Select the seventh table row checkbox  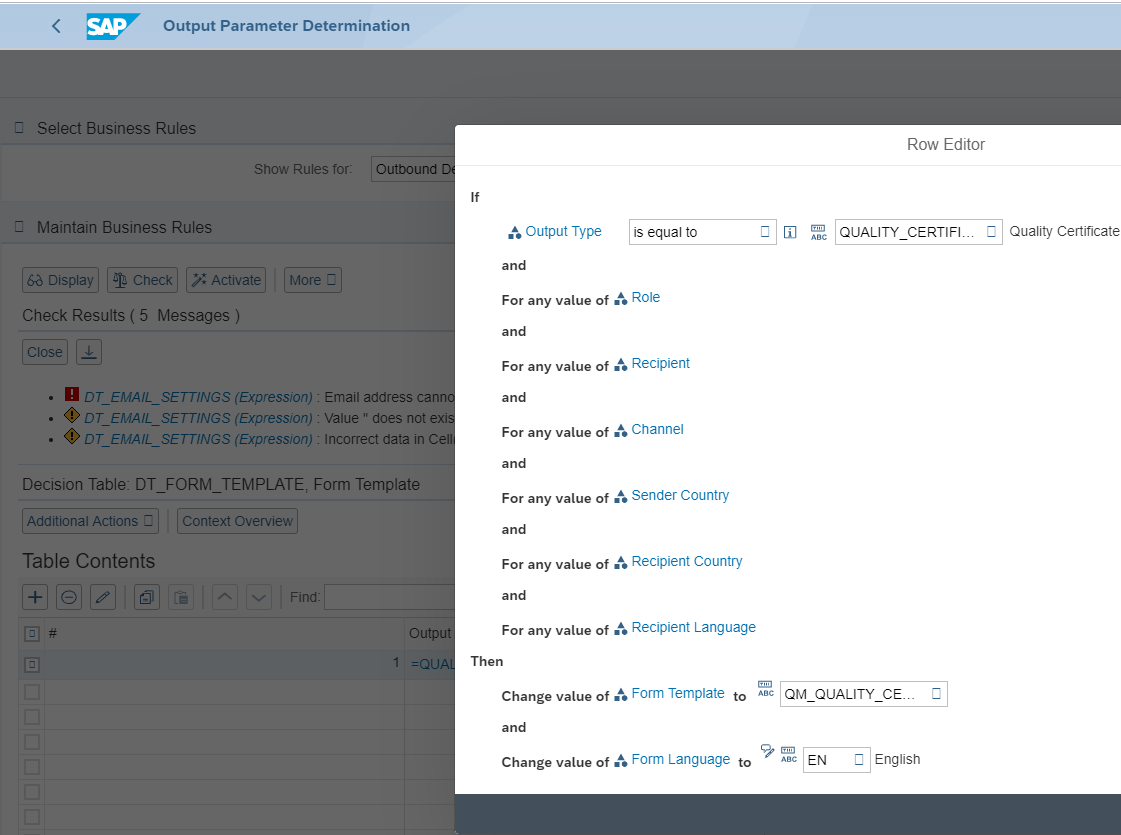pyautogui.click(x=32, y=817)
